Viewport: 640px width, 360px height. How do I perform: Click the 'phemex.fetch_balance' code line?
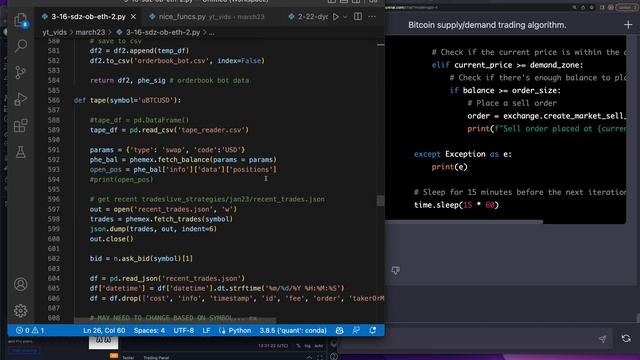click(x=183, y=160)
